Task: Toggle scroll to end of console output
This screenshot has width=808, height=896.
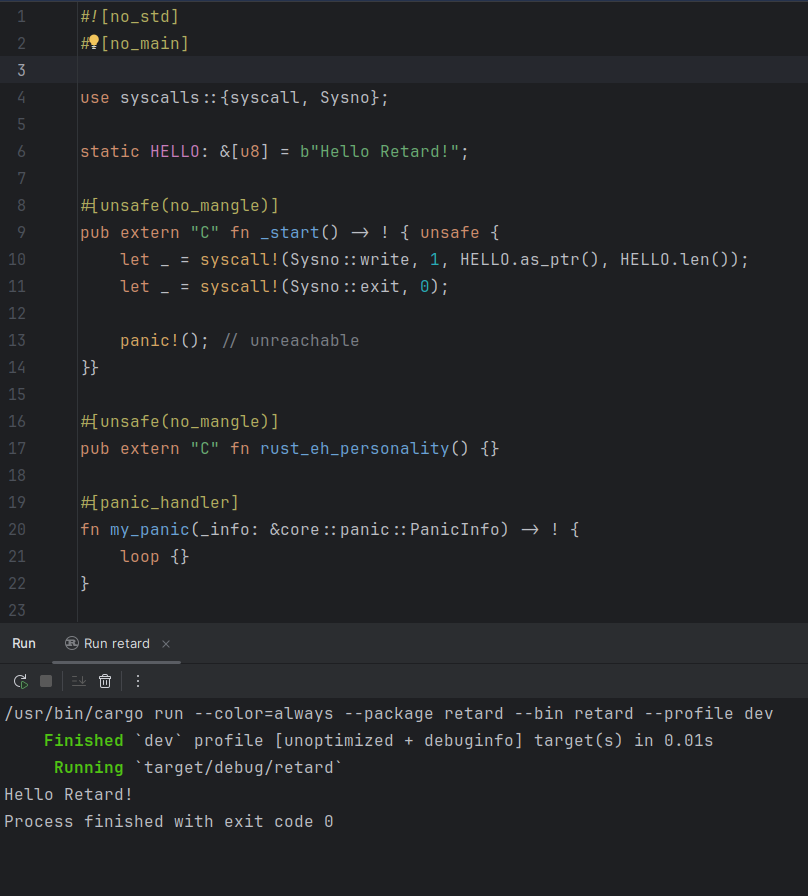Action: pos(79,681)
